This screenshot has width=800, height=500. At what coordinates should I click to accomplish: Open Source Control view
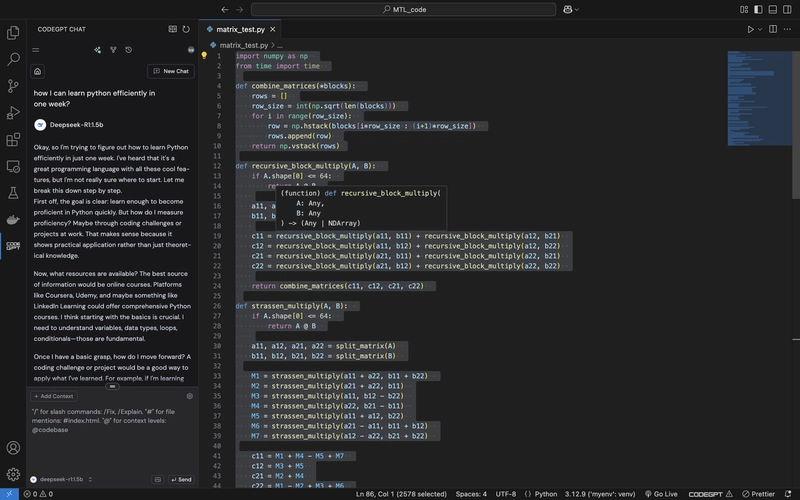pyautogui.click(x=13, y=86)
